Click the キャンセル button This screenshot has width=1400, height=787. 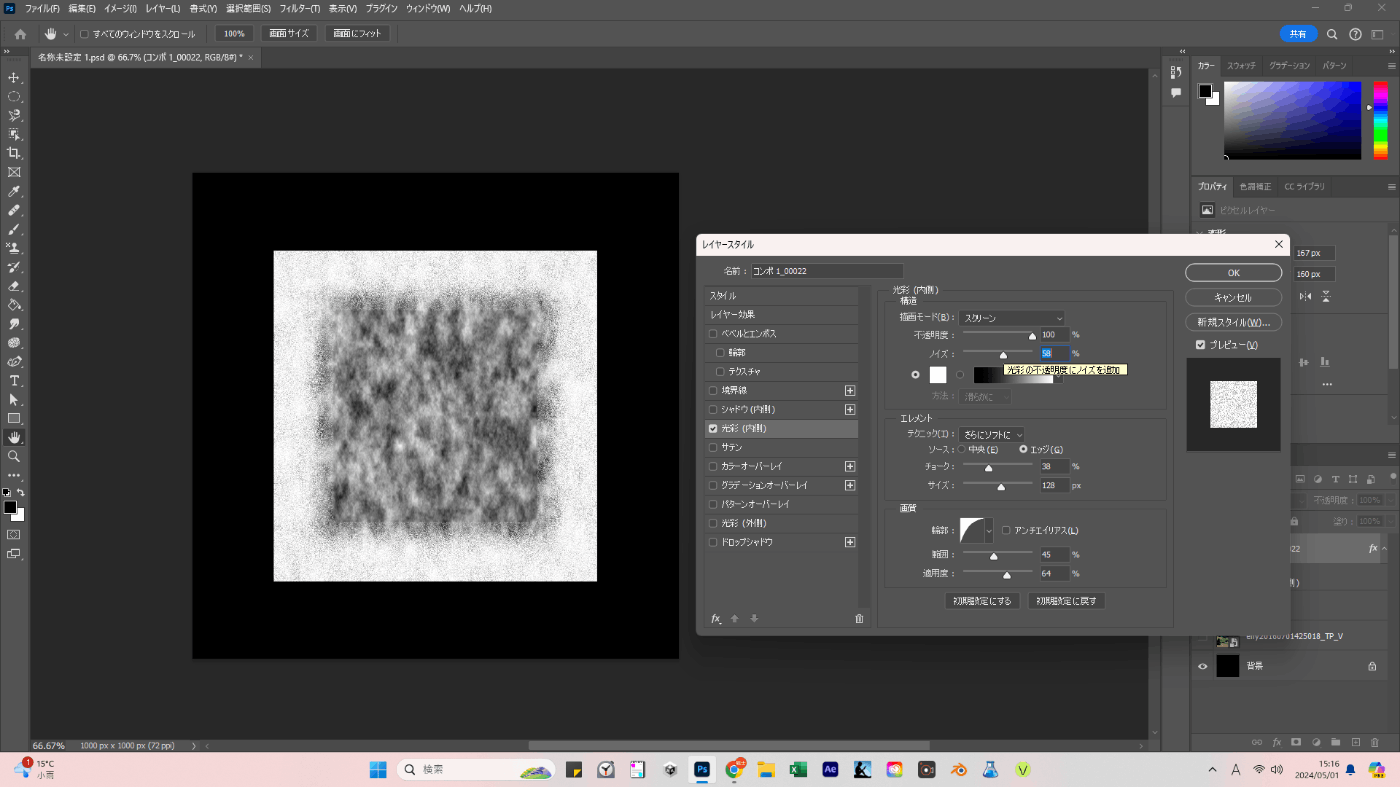(x=1233, y=298)
